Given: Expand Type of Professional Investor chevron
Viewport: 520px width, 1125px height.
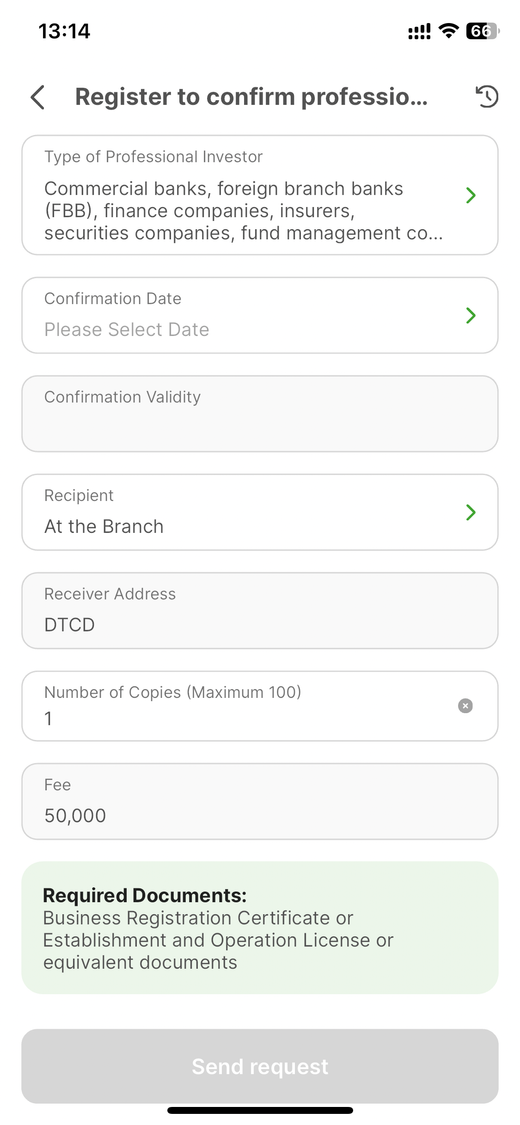Looking at the screenshot, I should coord(471,195).
